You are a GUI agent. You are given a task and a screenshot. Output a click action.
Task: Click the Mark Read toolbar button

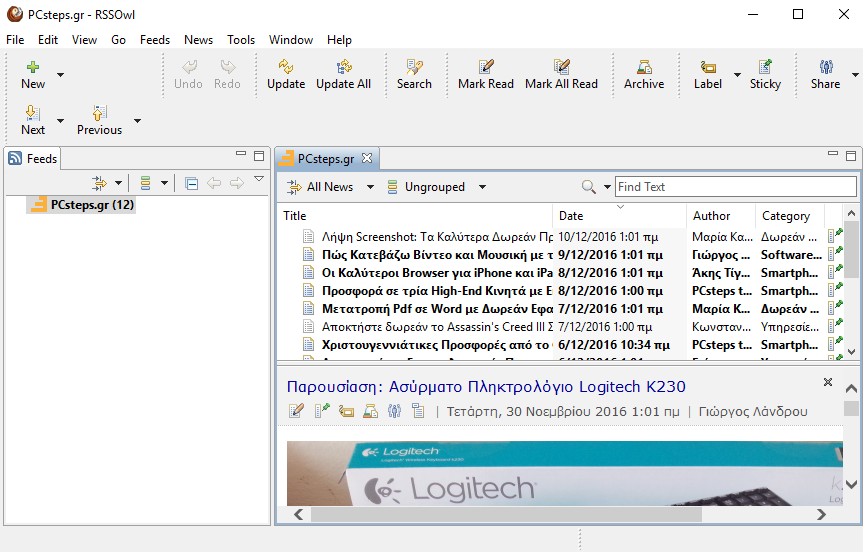[x=486, y=74]
